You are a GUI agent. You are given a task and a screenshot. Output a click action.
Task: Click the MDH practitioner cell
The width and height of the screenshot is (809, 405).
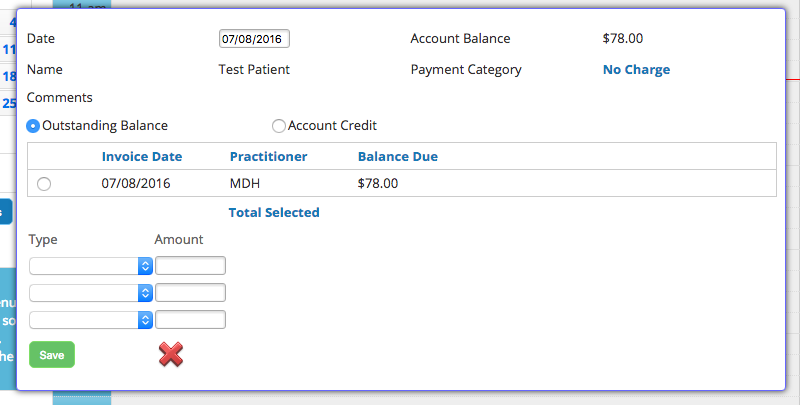click(x=245, y=184)
